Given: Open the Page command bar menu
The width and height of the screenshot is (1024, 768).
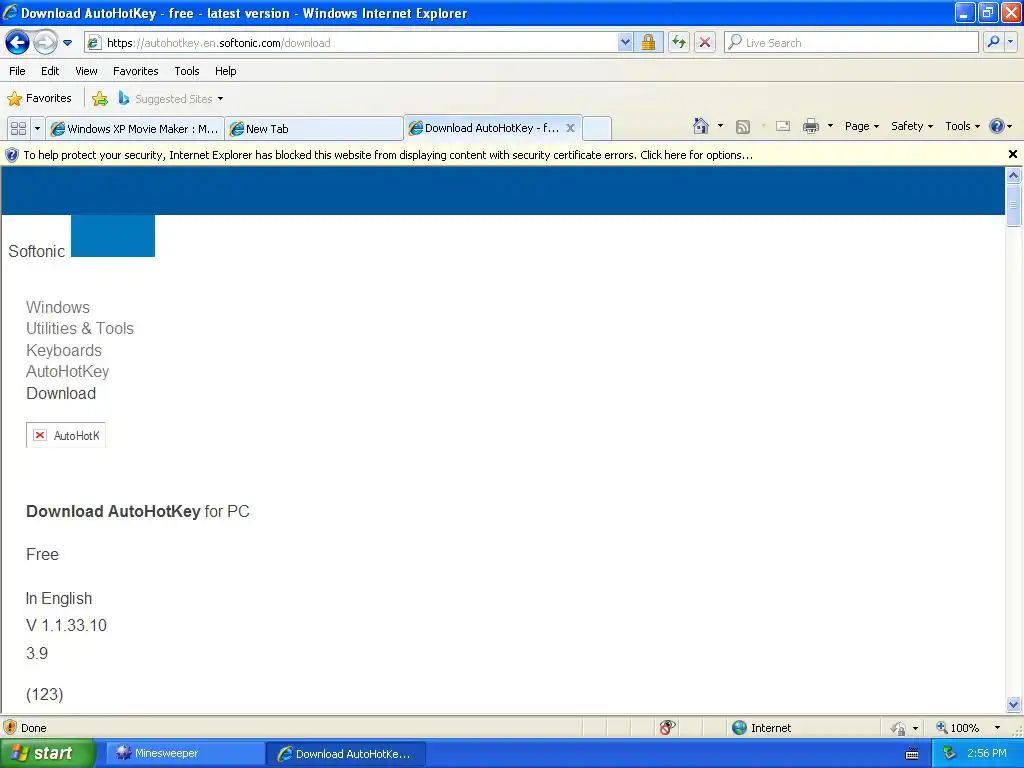Looking at the screenshot, I should [x=861, y=126].
